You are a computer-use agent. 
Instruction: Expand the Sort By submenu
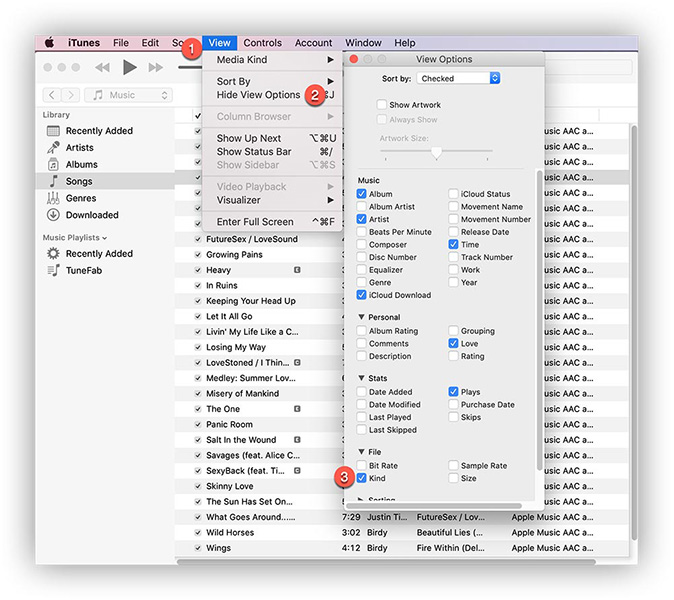tap(272, 81)
